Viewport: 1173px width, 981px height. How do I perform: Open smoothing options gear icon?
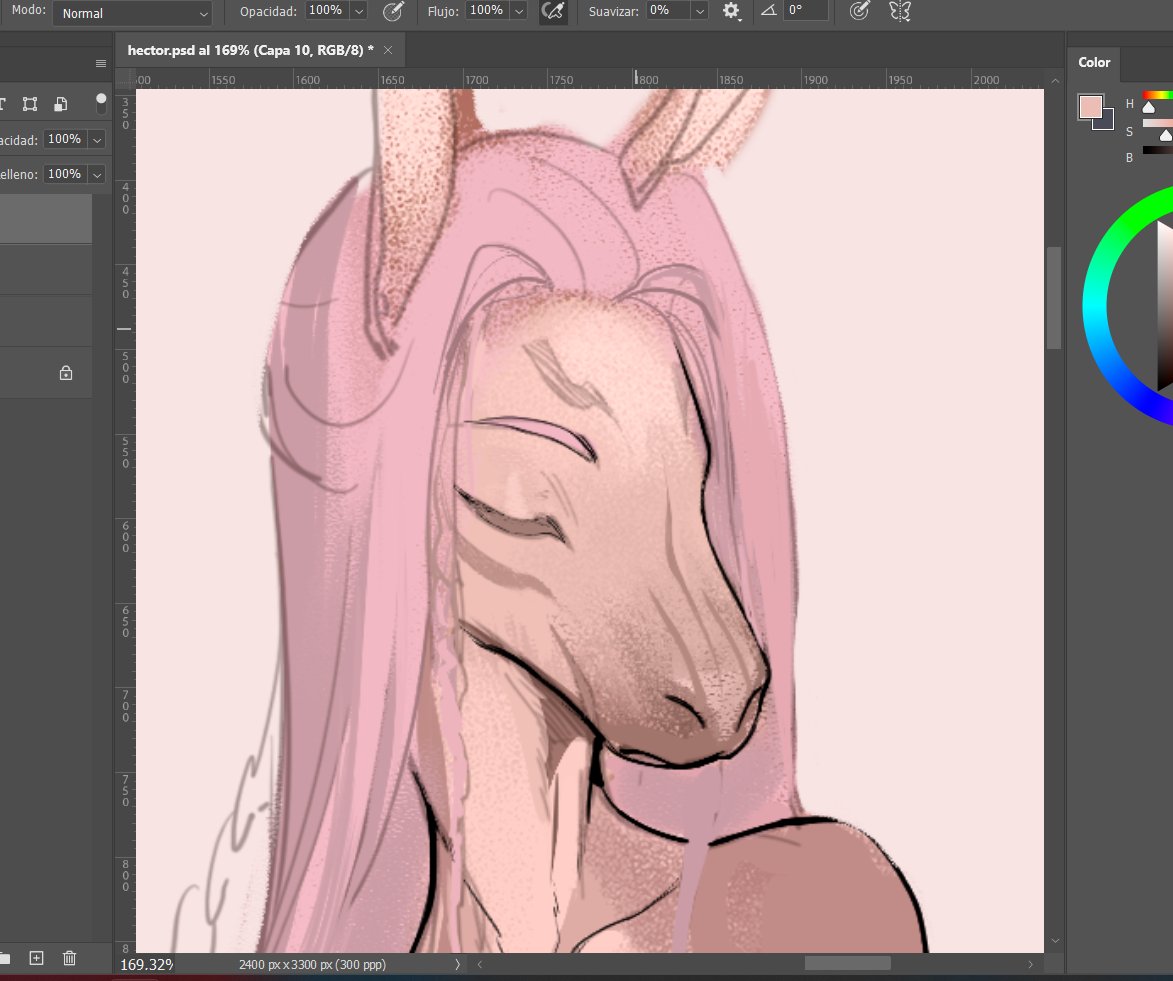(731, 11)
